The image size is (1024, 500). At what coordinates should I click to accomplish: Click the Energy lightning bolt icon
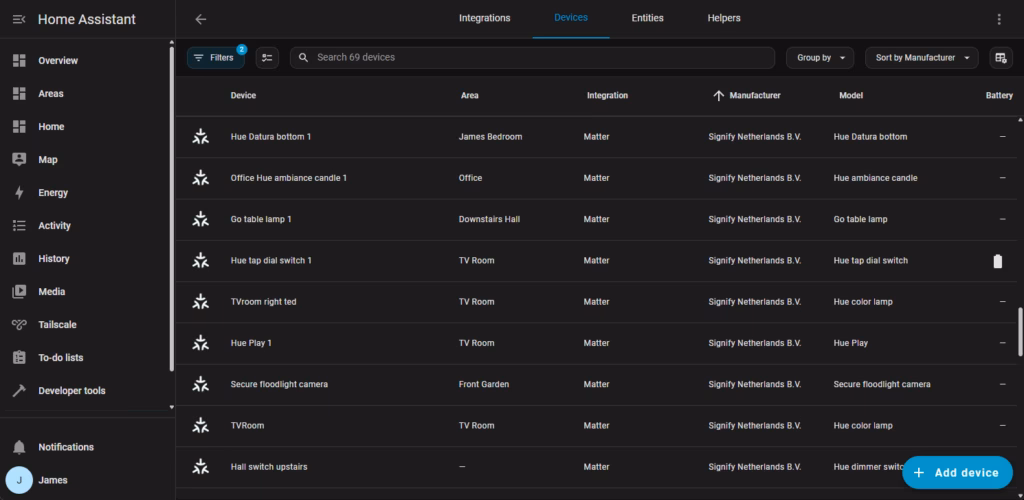[19, 193]
